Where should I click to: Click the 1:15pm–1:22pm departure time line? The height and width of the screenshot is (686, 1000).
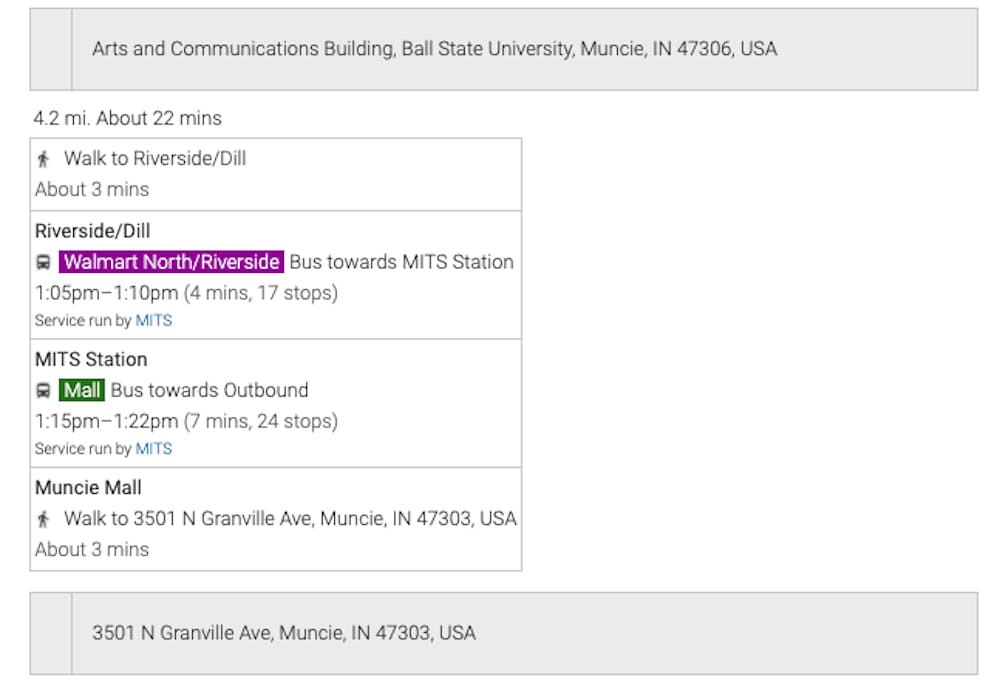[x=186, y=421]
